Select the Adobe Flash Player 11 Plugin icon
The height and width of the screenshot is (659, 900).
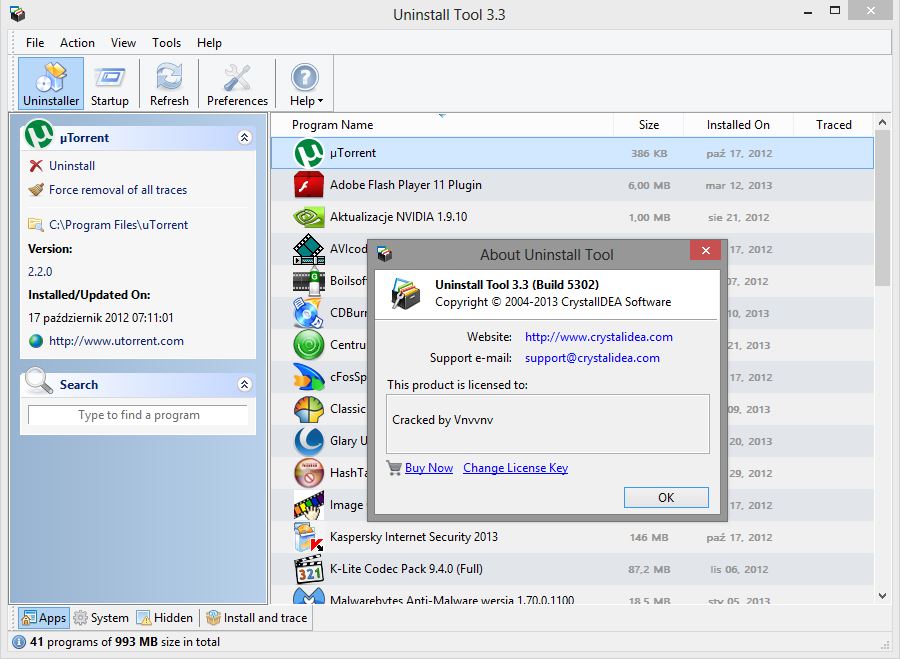pyautogui.click(x=309, y=185)
